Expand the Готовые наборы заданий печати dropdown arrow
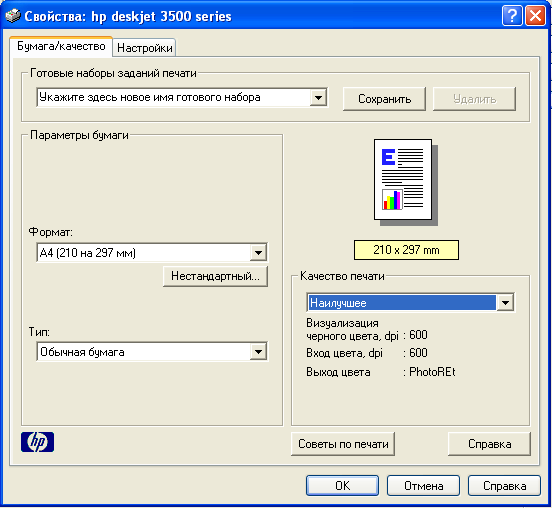The image size is (552, 508). pyautogui.click(x=318, y=98)
